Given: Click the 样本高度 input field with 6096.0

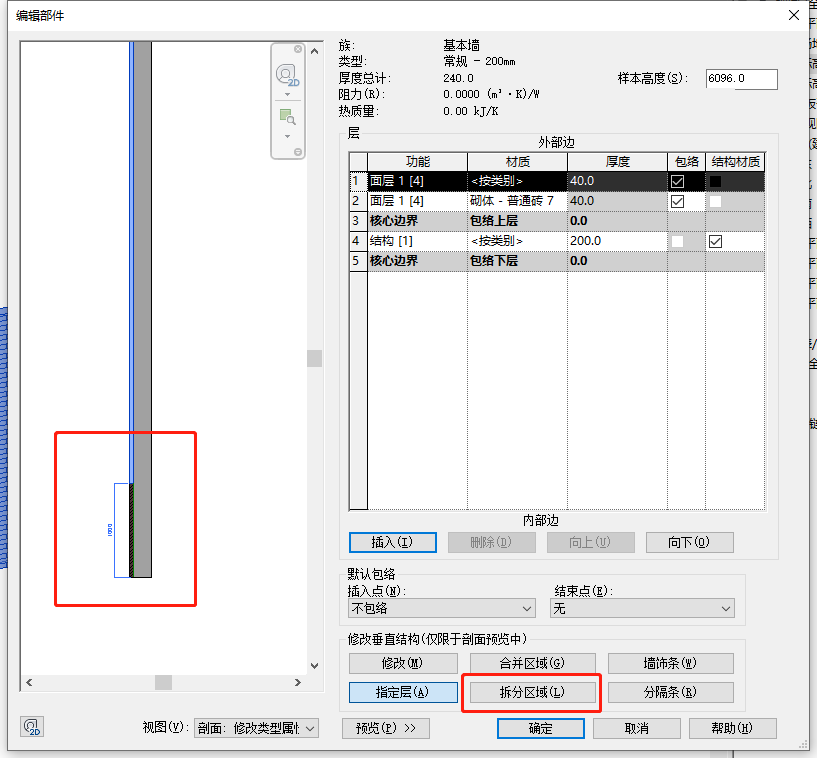Looking at the screenshot, I should 741,79.
